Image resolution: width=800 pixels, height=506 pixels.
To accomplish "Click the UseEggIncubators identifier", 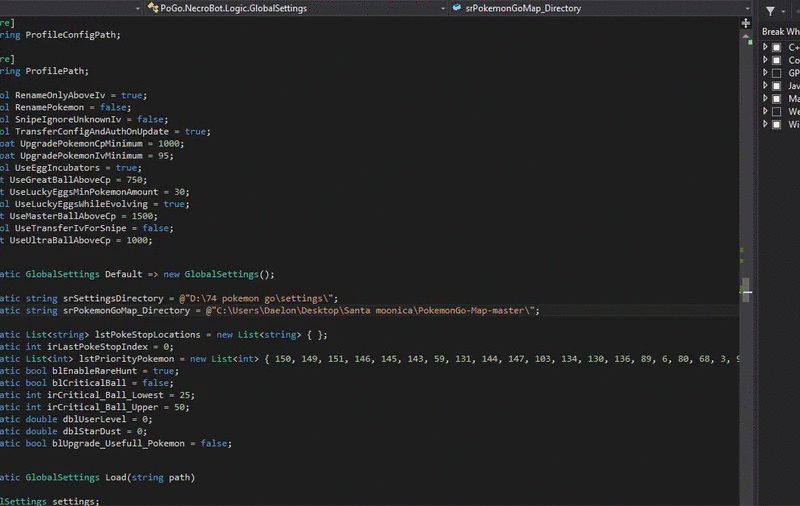I will (57, 168).
